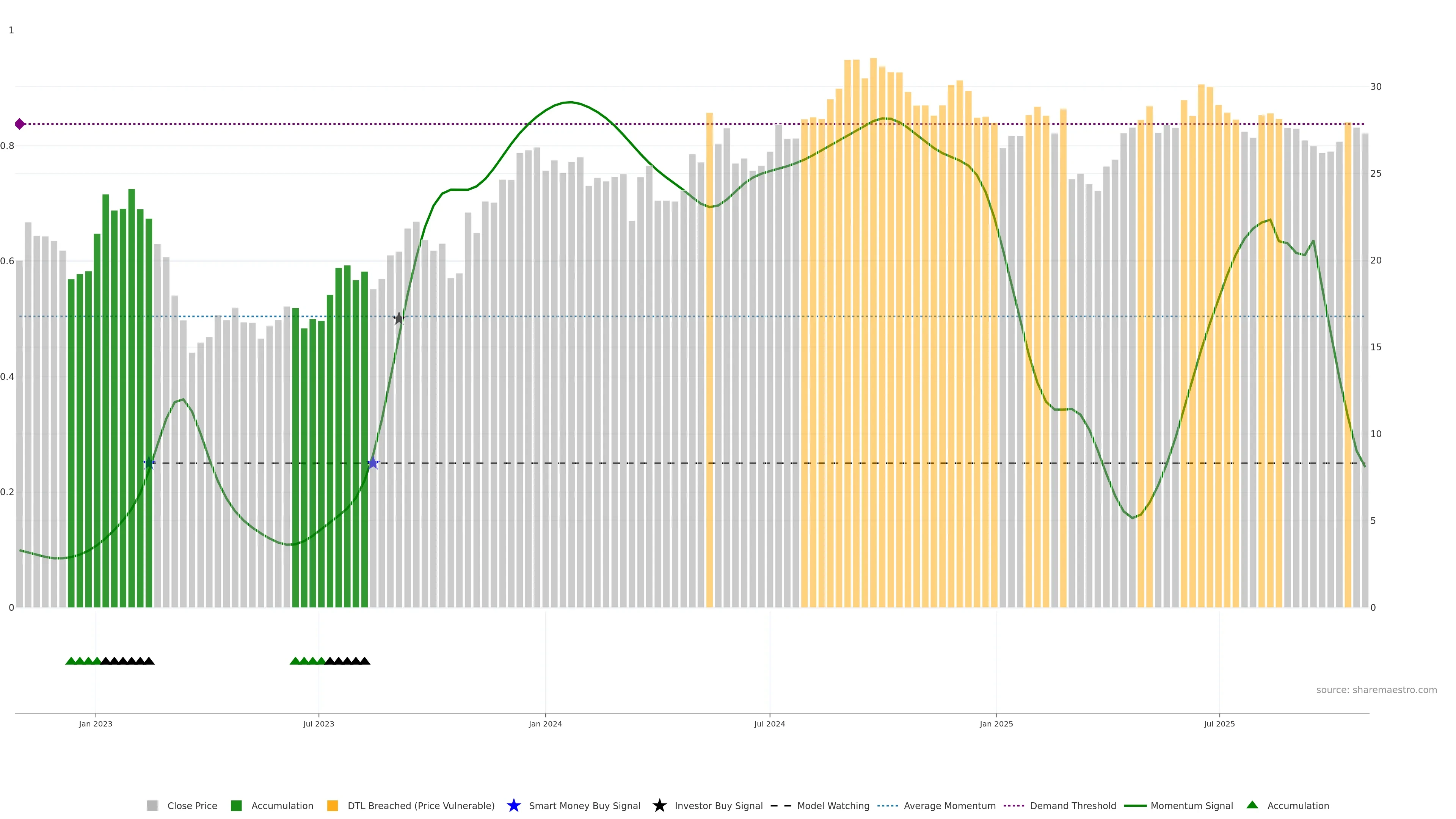Click the Jan 2023 x-axis label
The width and height of the screenshot is (1456, 819).
[x=96, y=723]
